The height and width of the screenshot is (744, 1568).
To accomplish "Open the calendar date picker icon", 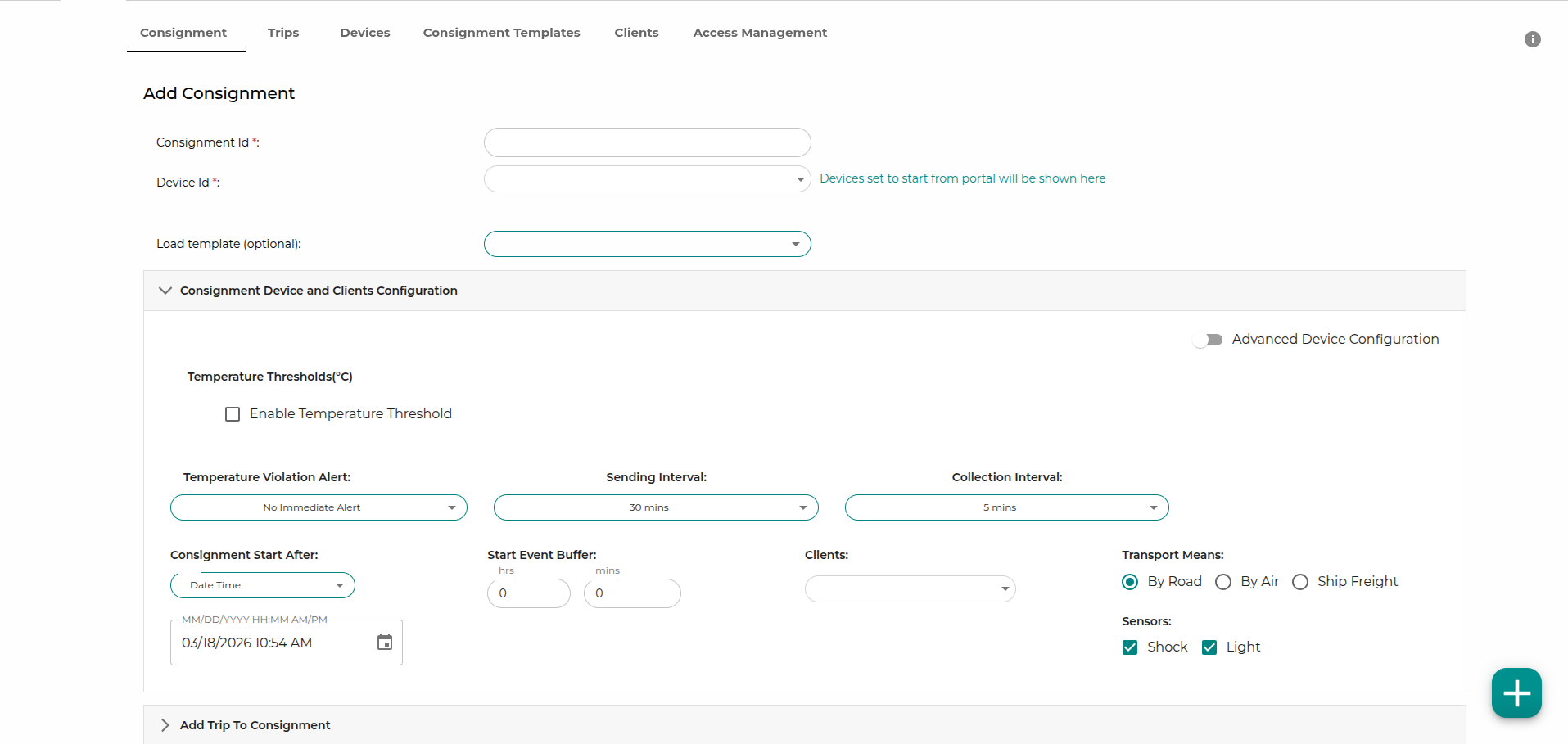I will 384,643.
